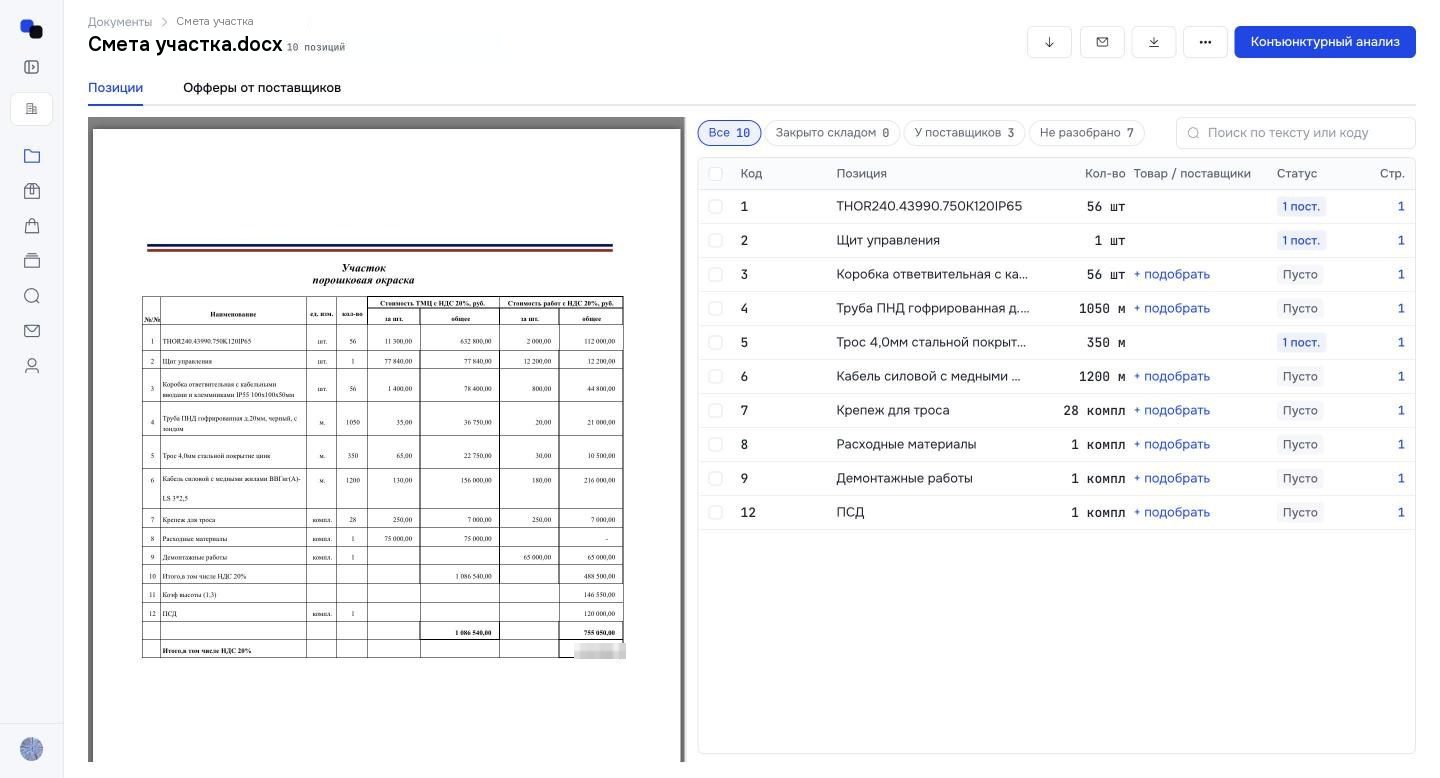
Task: Click the Конъюнктурный анализ button
Action: [1324, 42]
